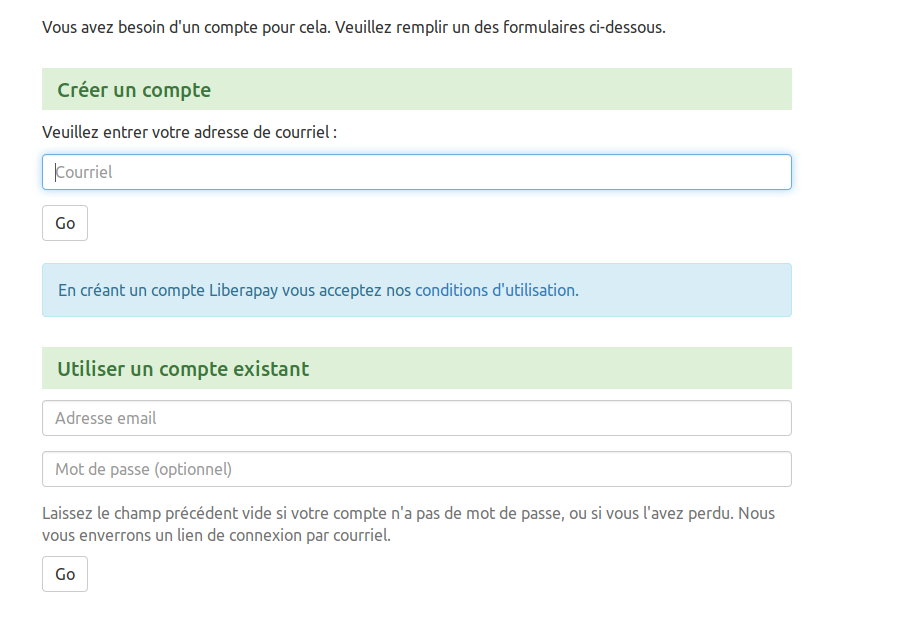Viewport: 898px width, 623px height.
Task: Click the Courriel email input field
Action: click(x=415, y=172)
